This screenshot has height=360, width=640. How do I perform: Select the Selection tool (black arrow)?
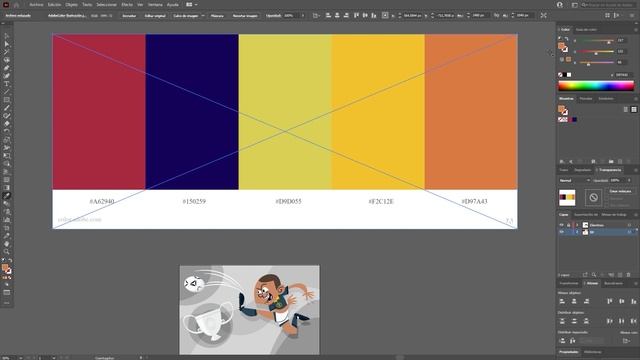click(x=7, y=36)
